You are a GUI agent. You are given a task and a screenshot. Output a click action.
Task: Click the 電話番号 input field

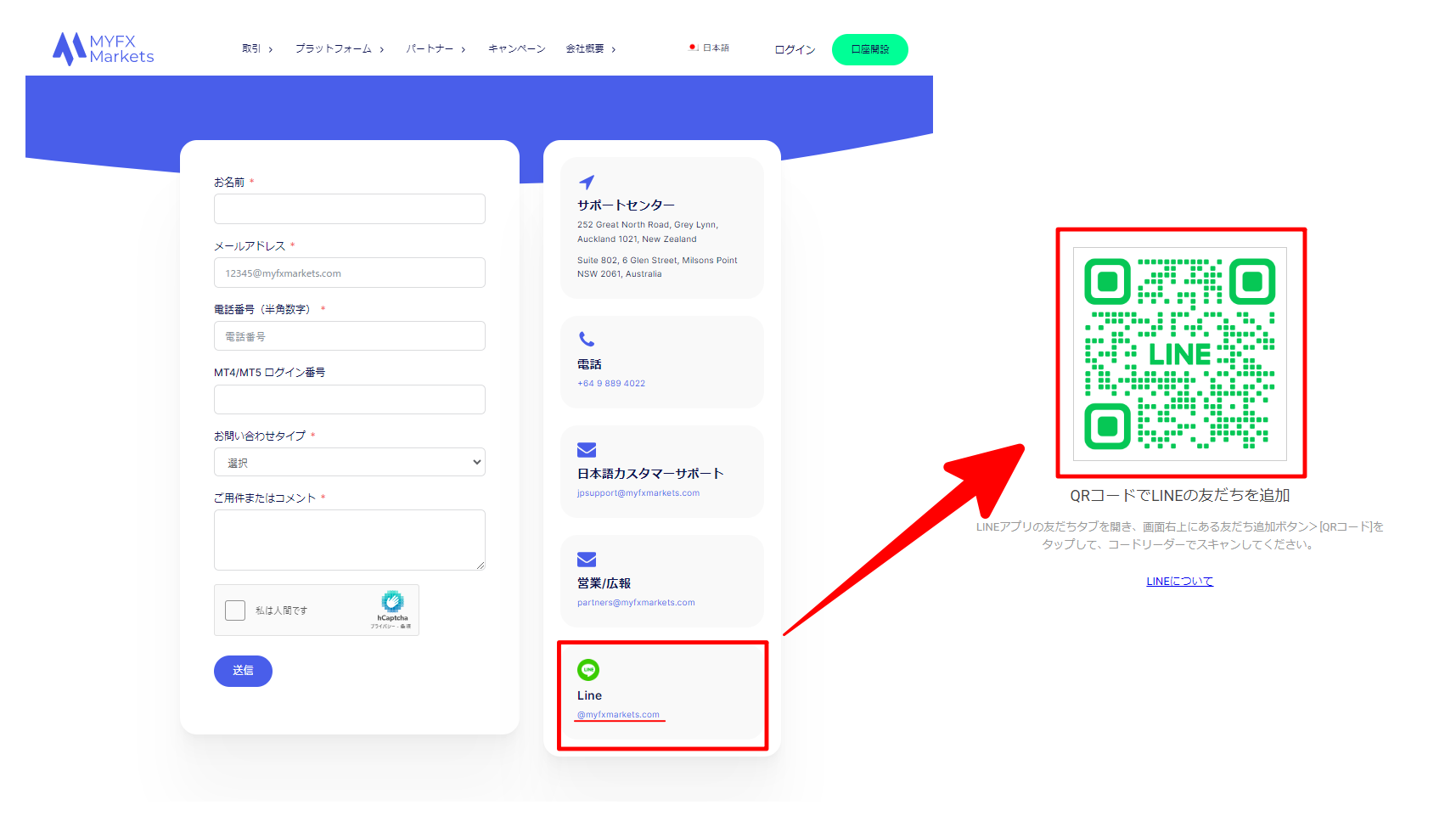pos(350,336)
